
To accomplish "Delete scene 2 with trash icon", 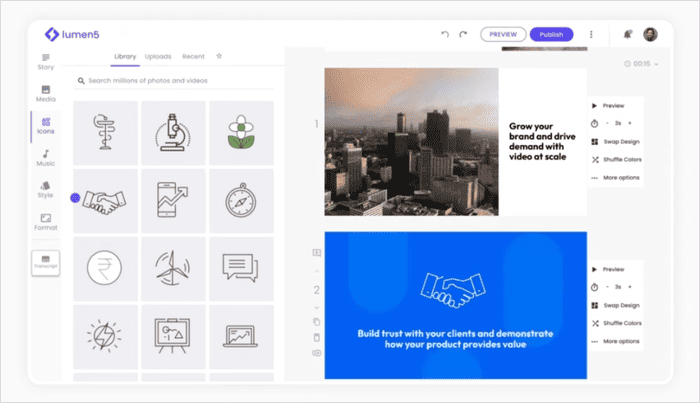I will click(x=317, y=337).
